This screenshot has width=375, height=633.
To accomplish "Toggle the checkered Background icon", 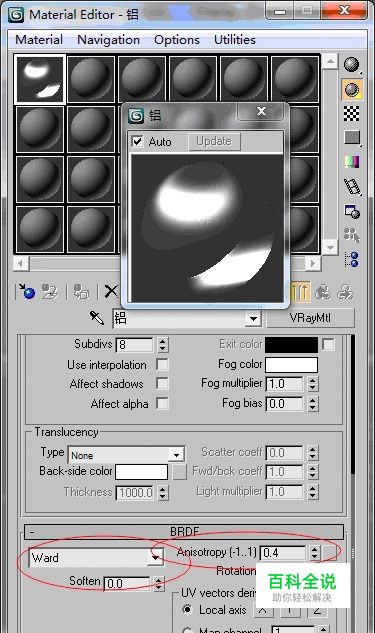I will [352, 113].
